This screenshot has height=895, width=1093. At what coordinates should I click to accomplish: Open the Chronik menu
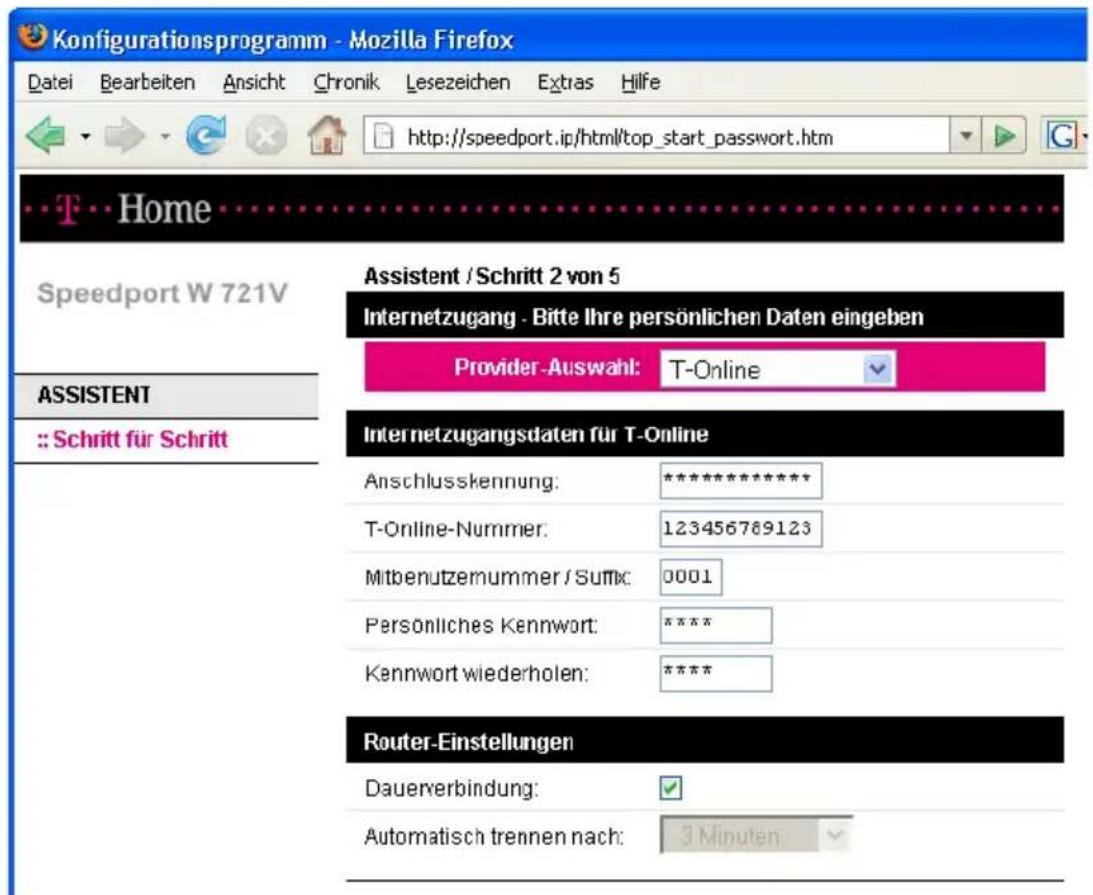coord(346,82)
